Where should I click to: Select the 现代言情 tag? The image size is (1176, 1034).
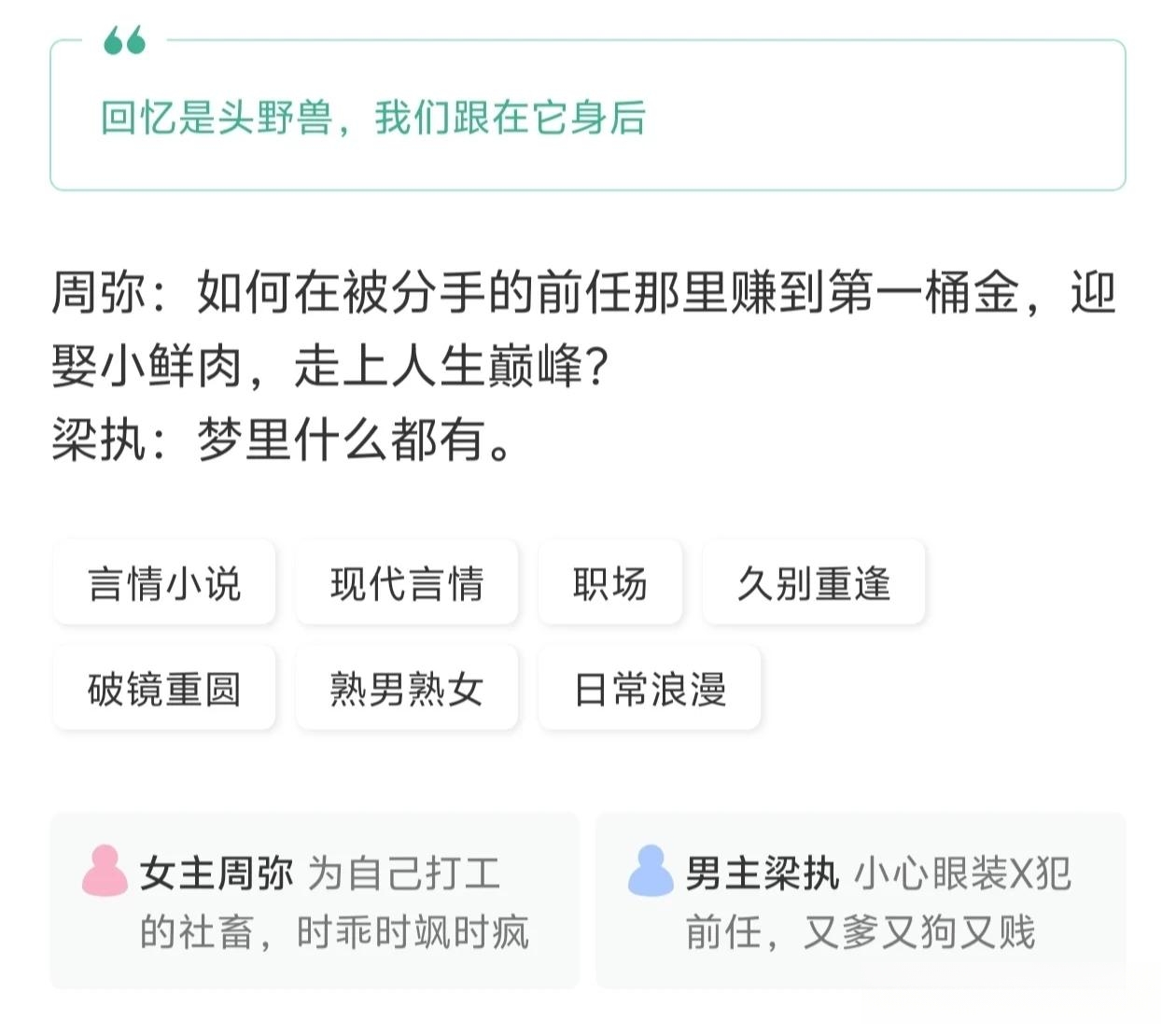pos(407,583)
